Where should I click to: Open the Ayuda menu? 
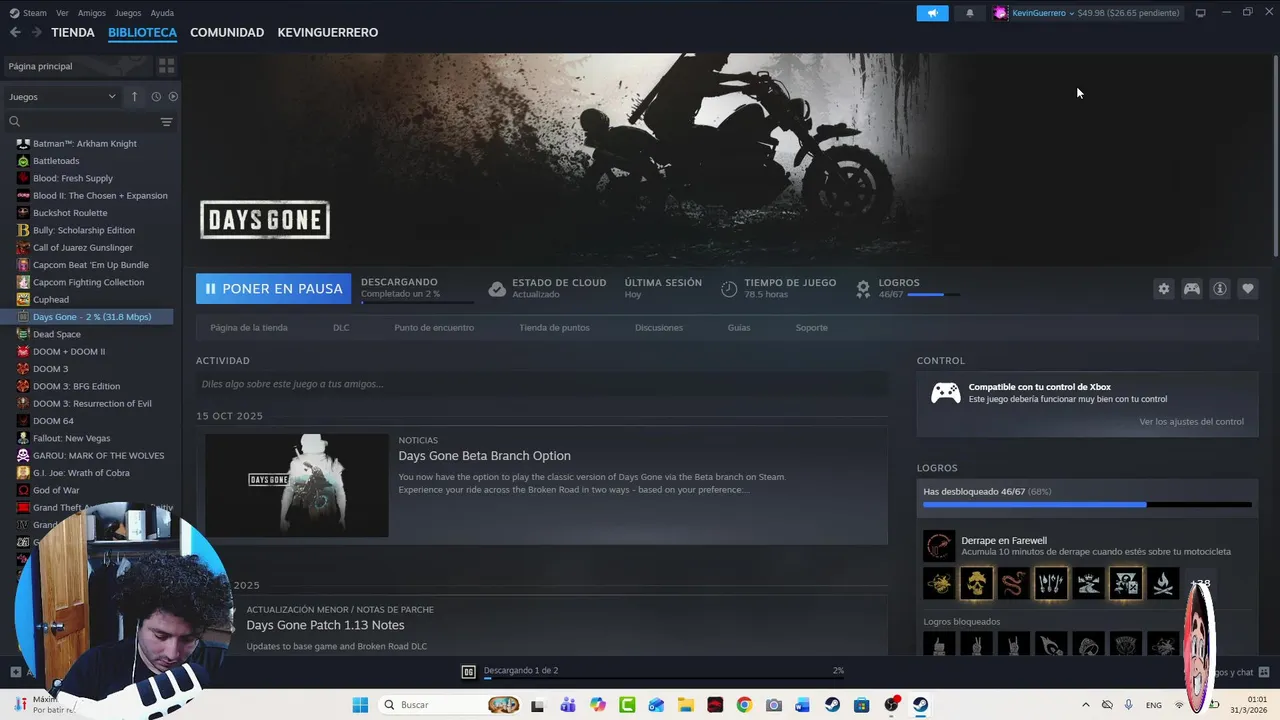[x=162, y=13]
